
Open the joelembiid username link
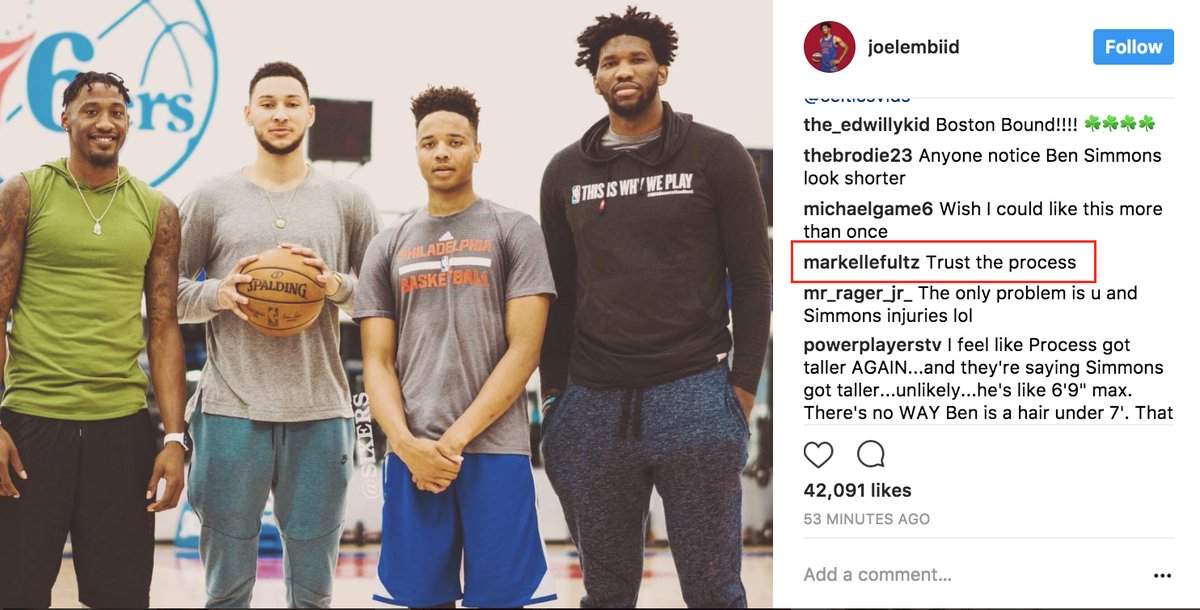[x=914, y=47]
